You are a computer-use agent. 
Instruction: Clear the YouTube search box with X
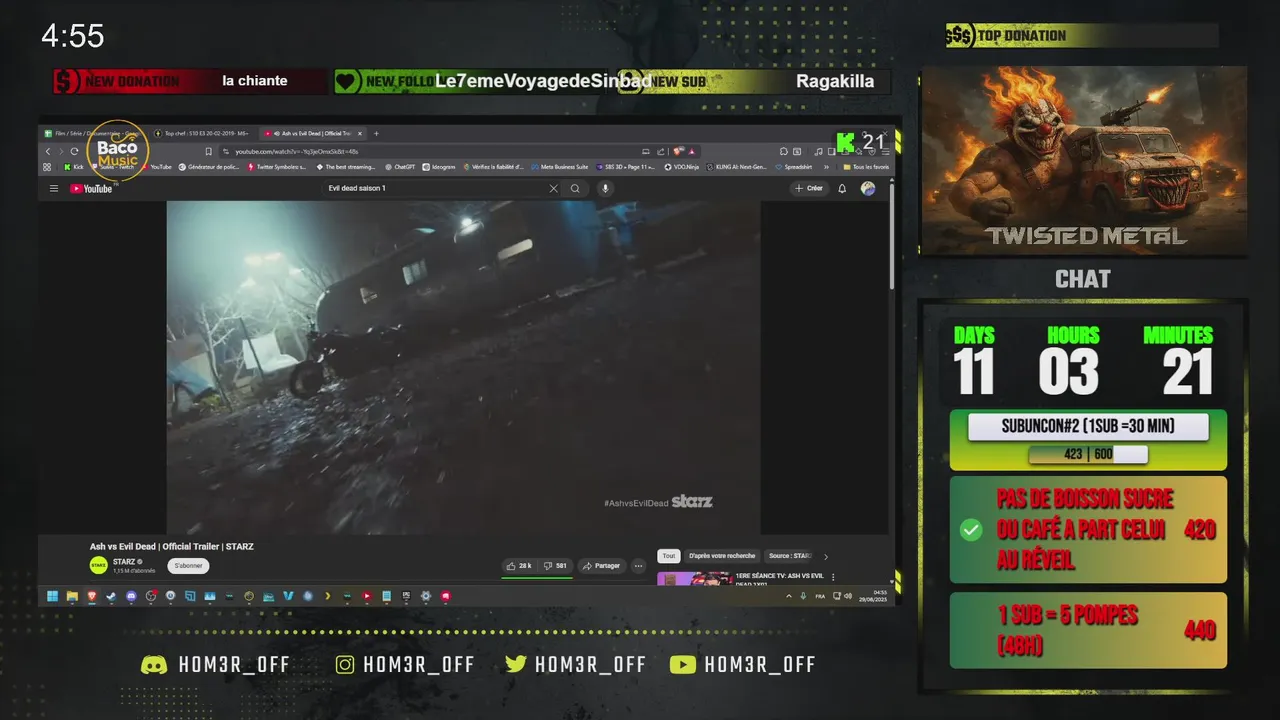coord(554,188)
